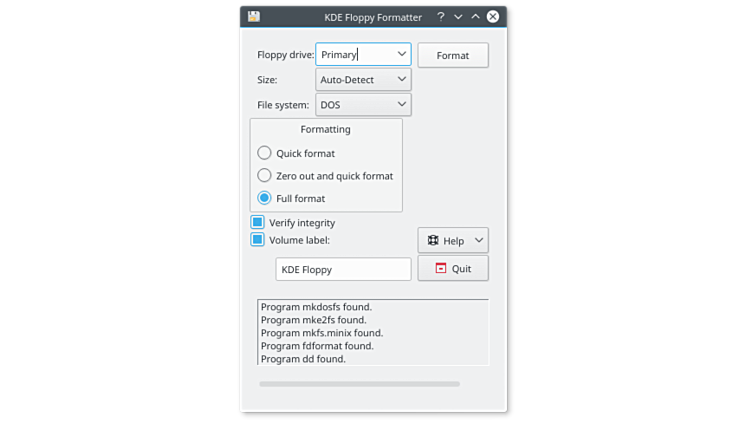Maximize window using the up chevron

475,17
